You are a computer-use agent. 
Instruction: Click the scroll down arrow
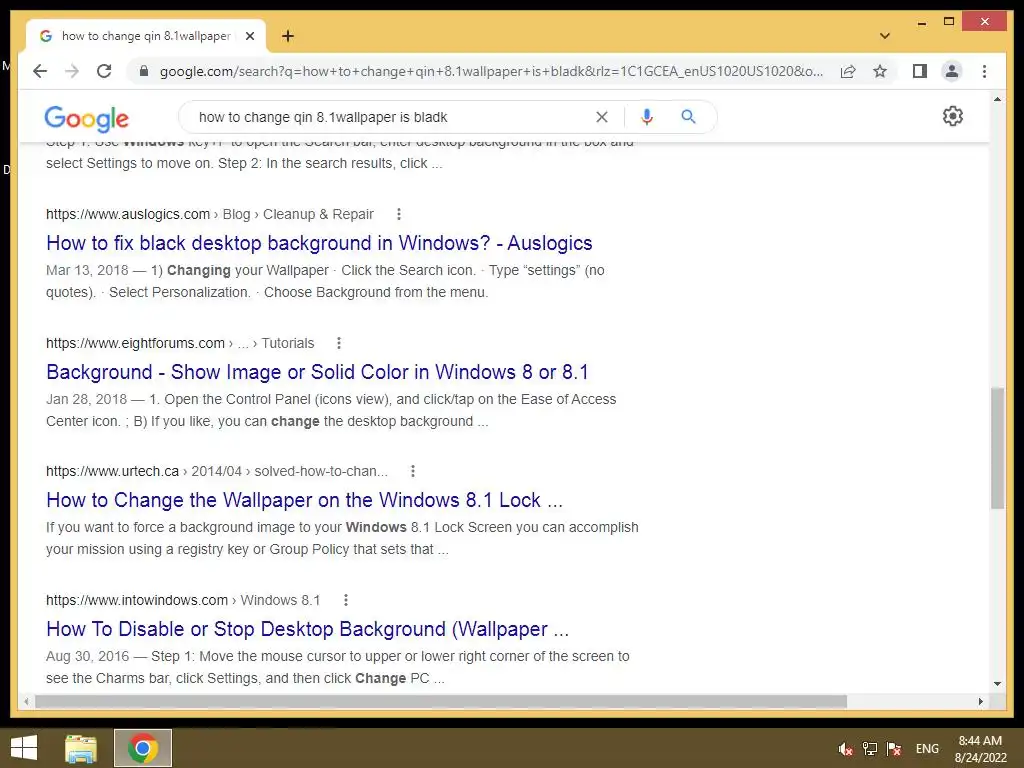tap(997, 684)
